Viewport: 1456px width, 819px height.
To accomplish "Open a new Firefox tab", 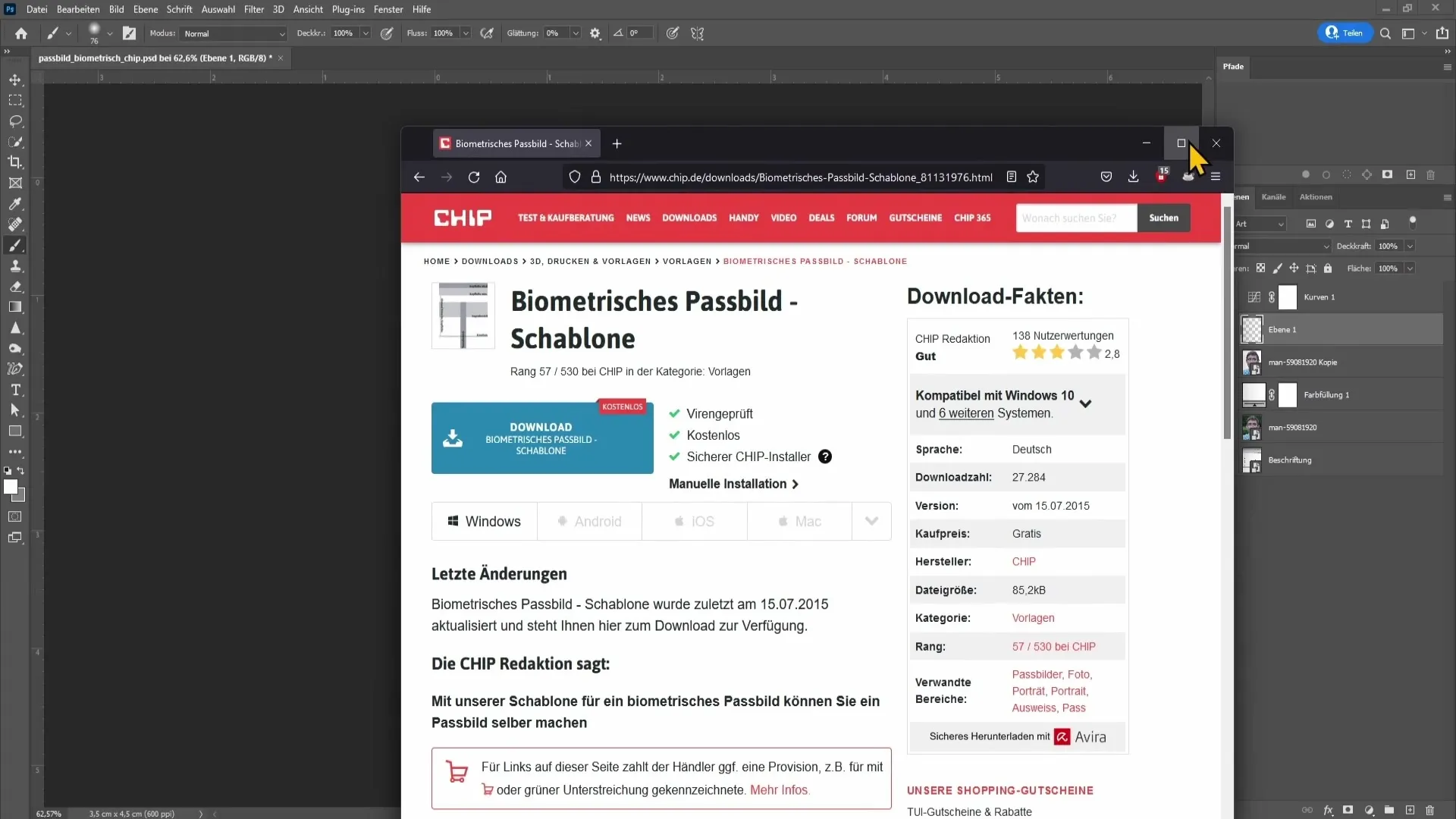I will (x=617, y=144).
